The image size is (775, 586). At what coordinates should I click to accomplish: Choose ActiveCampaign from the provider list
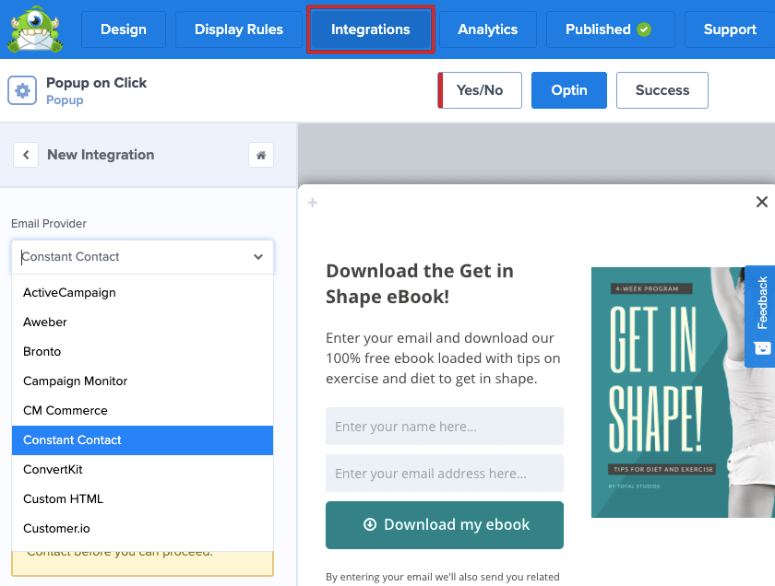(142, 293)
